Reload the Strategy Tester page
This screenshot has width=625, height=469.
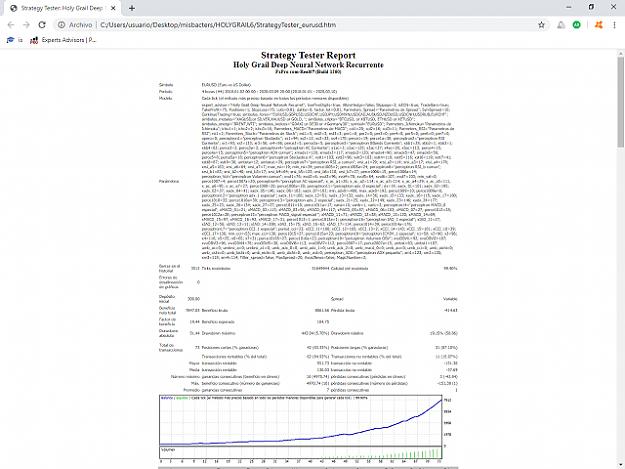tap(42, 25)
